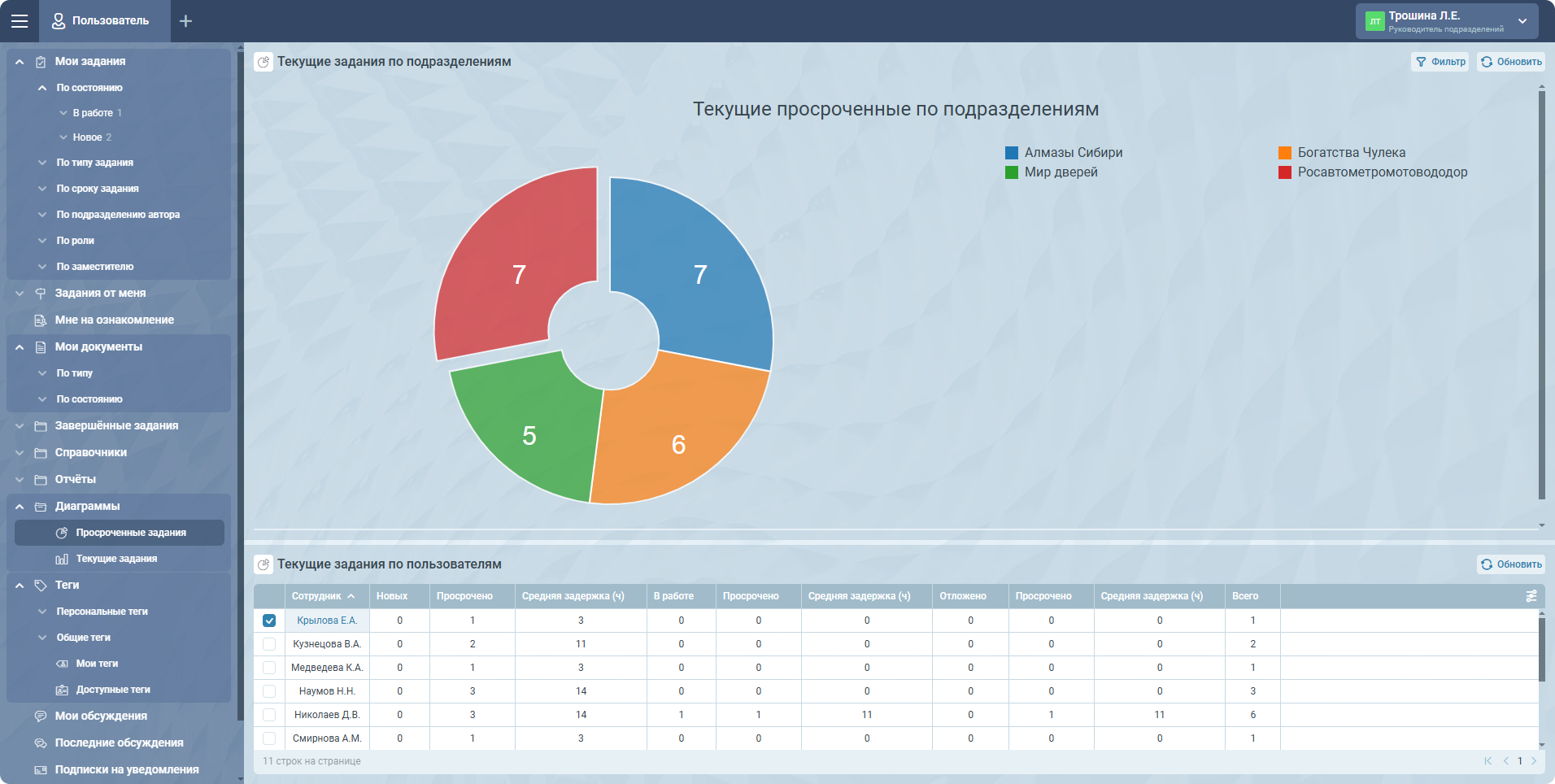Click the Текущие задания bar chart icon
The width and height of the screenshot is (1555, 784).
point(62,560)
